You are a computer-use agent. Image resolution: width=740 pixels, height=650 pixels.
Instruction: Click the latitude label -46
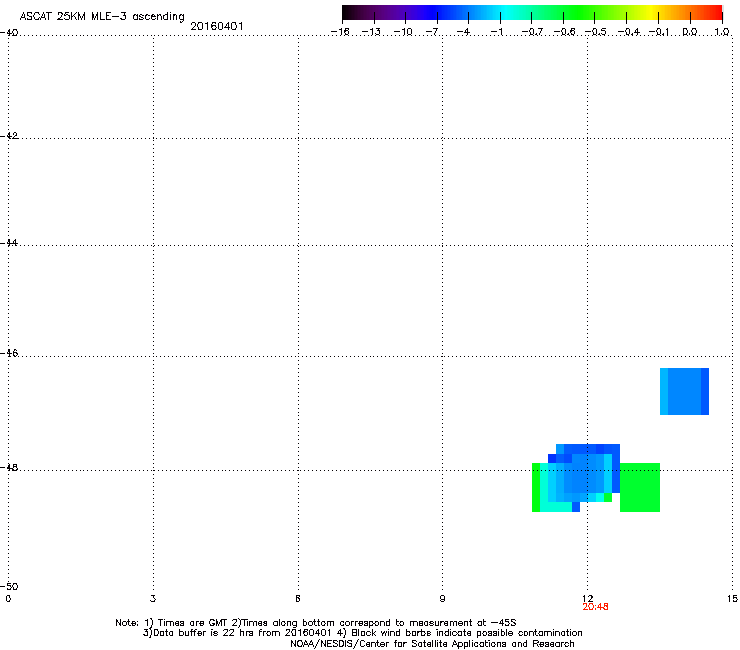pyautogui.click(x=8, y=353)
